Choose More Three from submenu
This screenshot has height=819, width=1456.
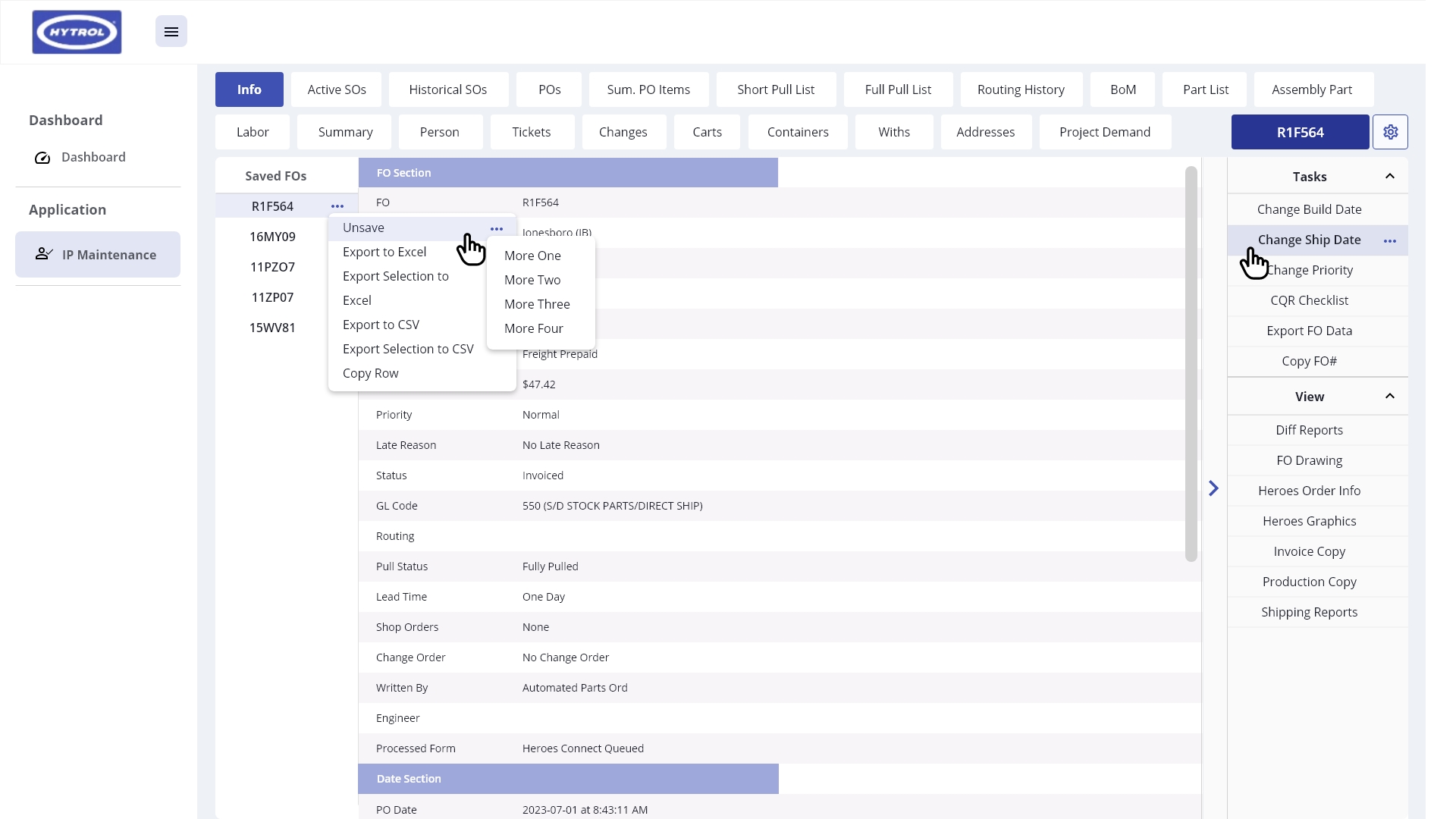click(537, 304)
